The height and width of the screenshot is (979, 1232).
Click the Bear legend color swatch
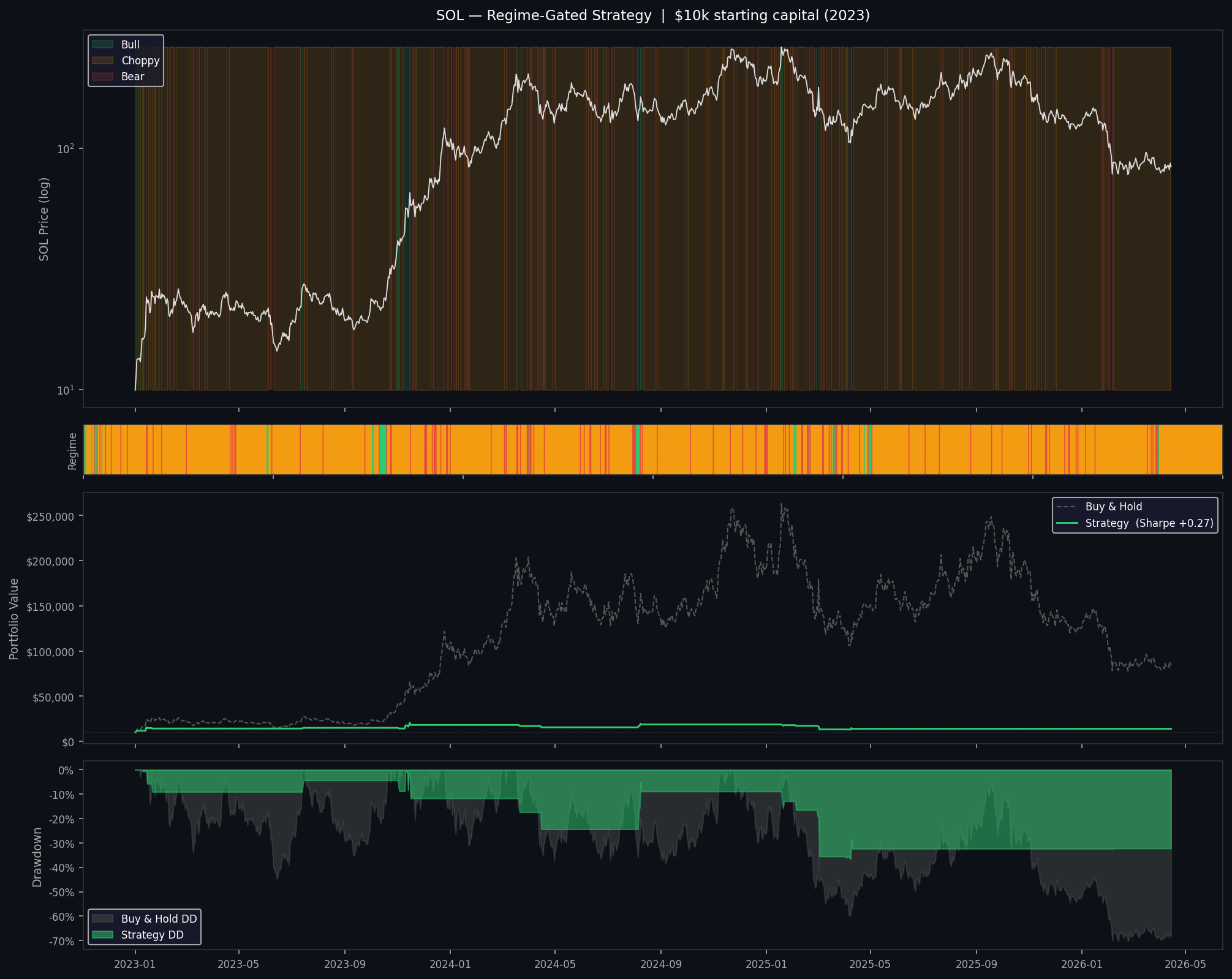[x=102, y=77]
